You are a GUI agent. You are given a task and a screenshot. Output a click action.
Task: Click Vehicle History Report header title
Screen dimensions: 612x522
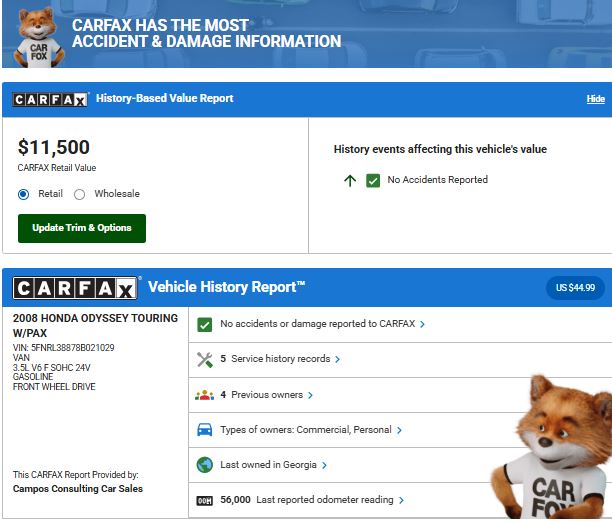pos(226,287)
